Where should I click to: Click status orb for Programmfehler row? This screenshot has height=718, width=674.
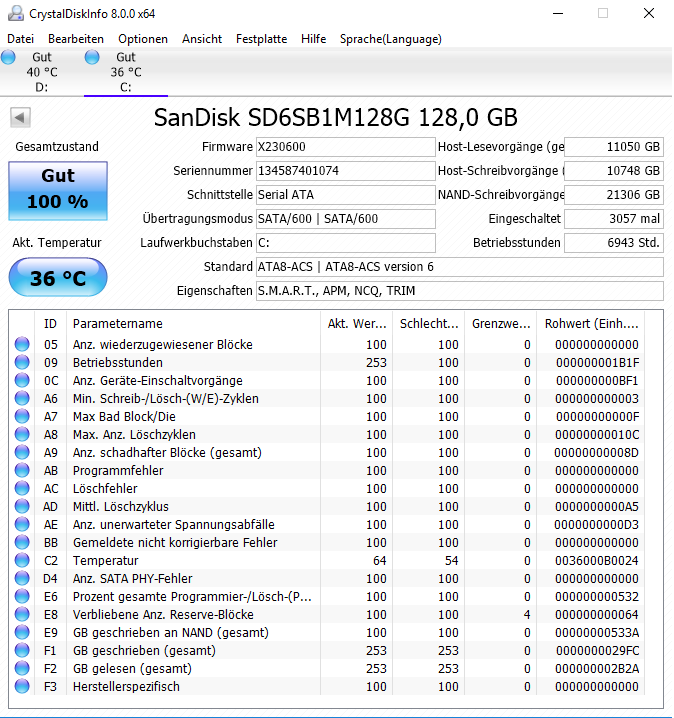point(22,470)
